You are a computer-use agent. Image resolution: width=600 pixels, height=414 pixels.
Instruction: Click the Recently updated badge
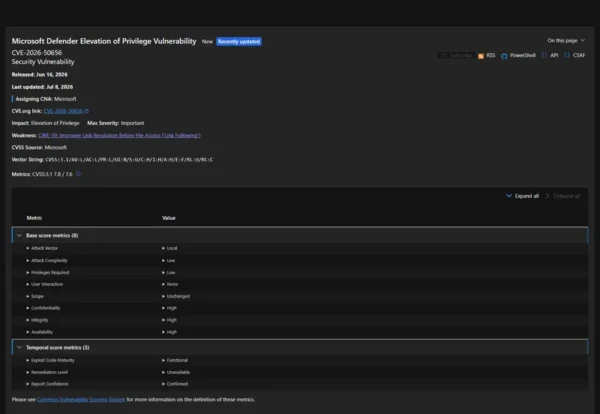click(239, 41)
